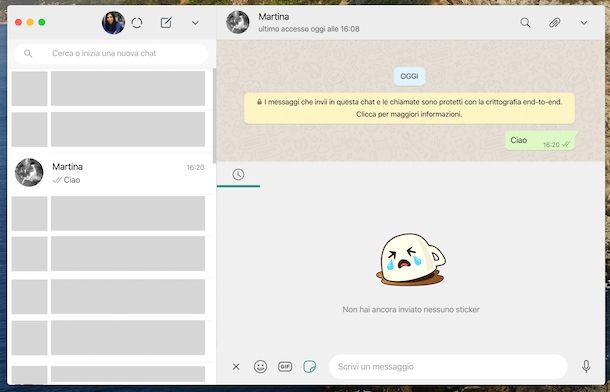Viewport: 610px width, 392px height.
Task: Record a voice message with microphone
Action: [x=586, y=366]
